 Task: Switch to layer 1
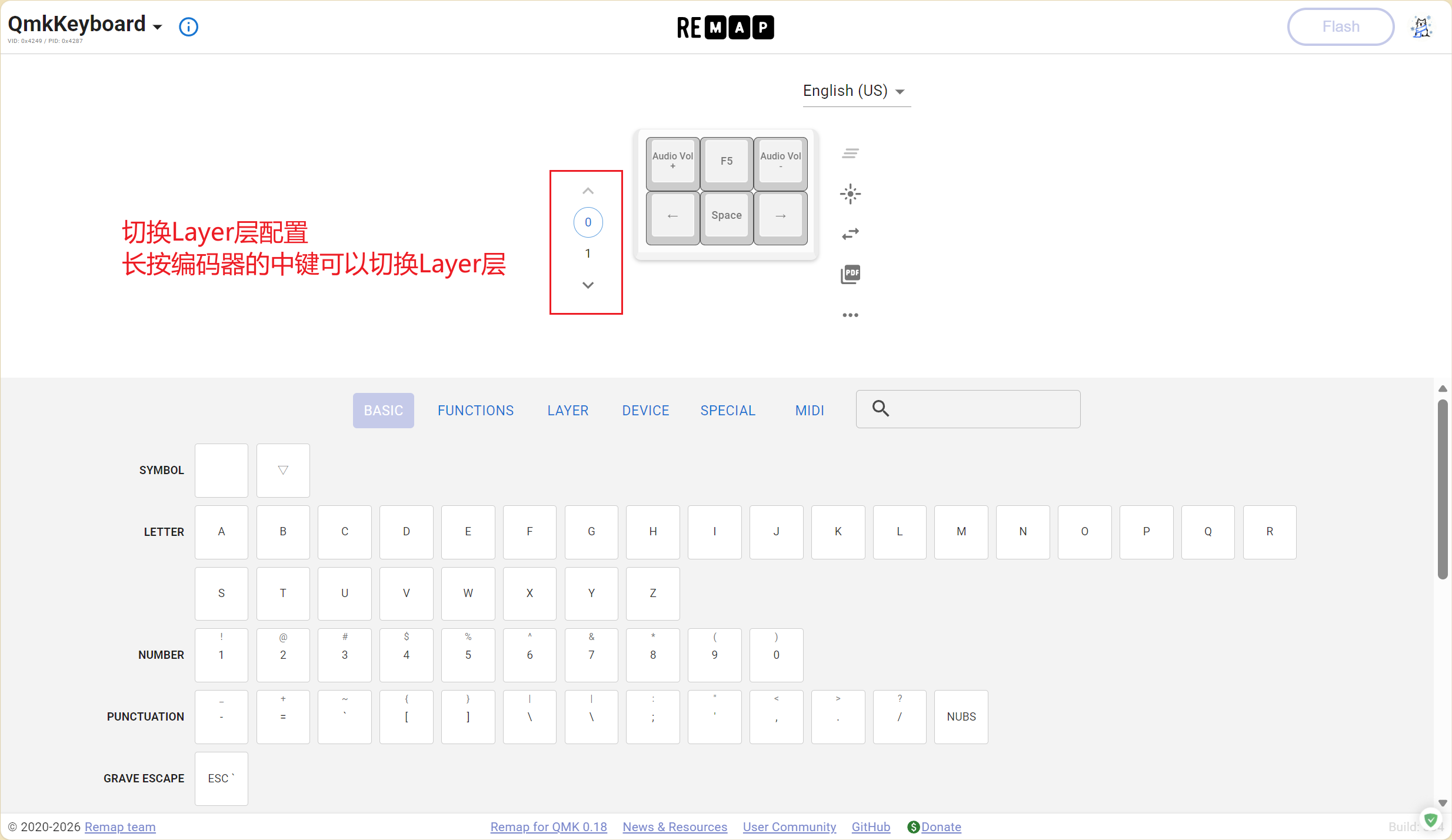588,254
